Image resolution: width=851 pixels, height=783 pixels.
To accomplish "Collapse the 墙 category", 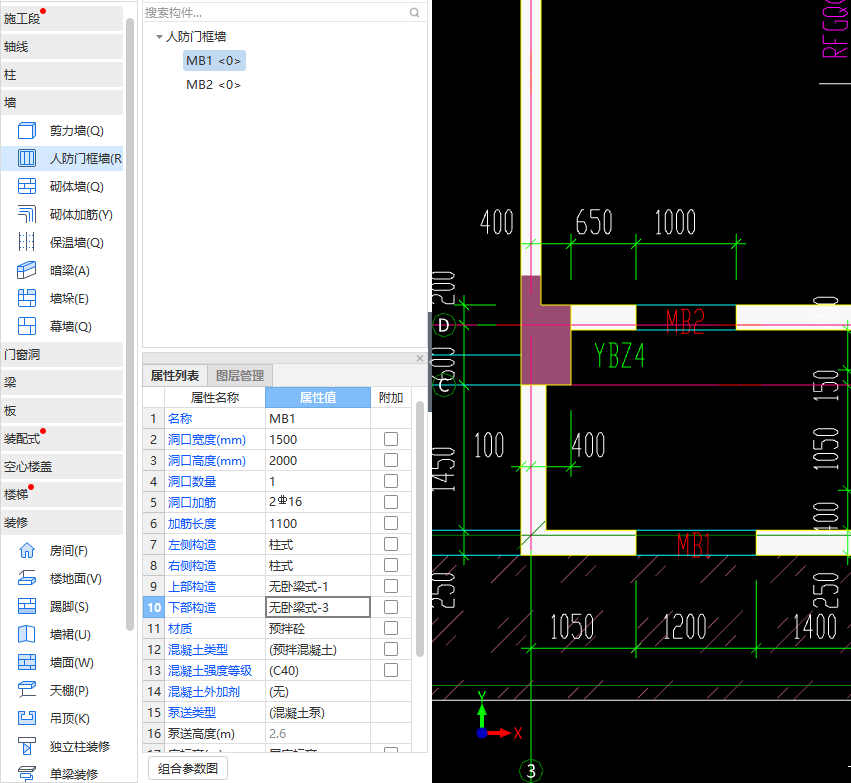I will (62, 103).
